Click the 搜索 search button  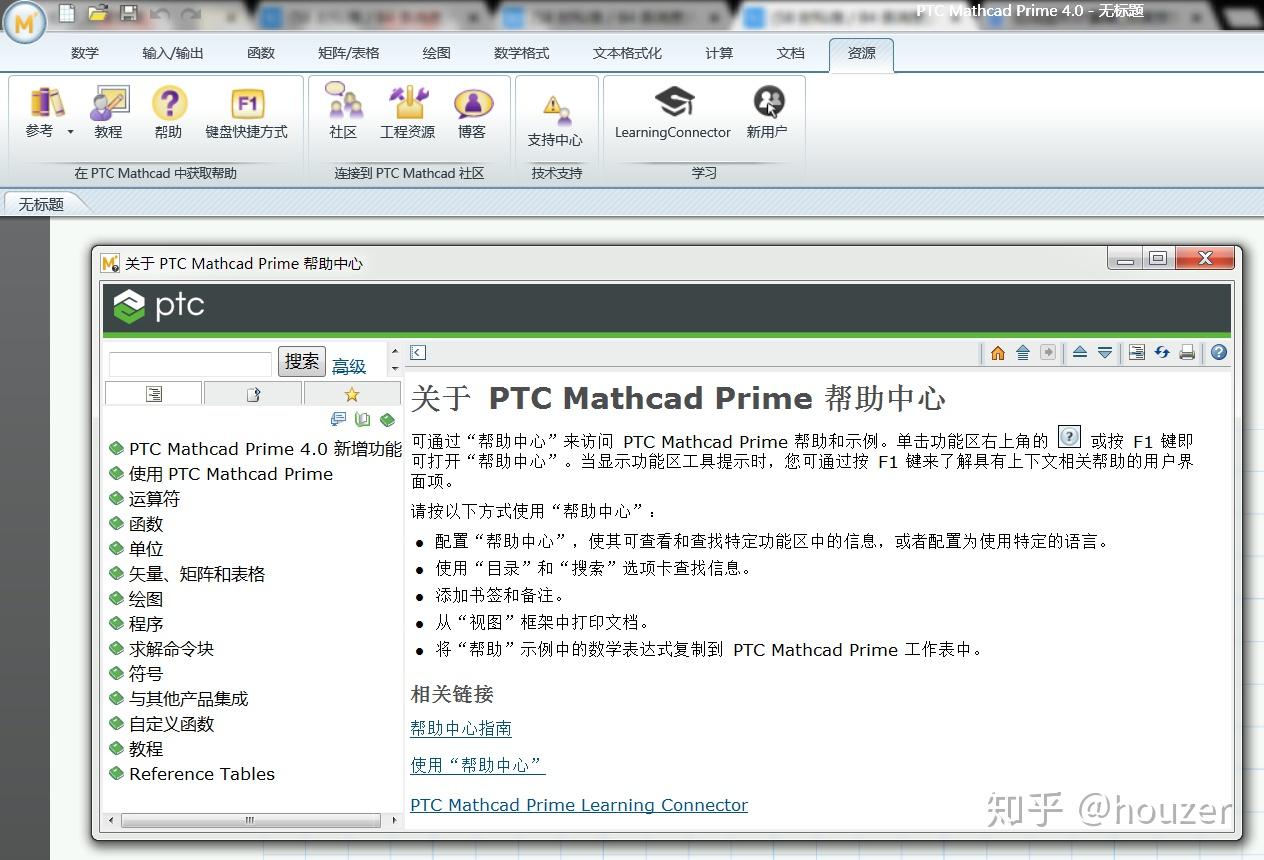tap(301, 362)
